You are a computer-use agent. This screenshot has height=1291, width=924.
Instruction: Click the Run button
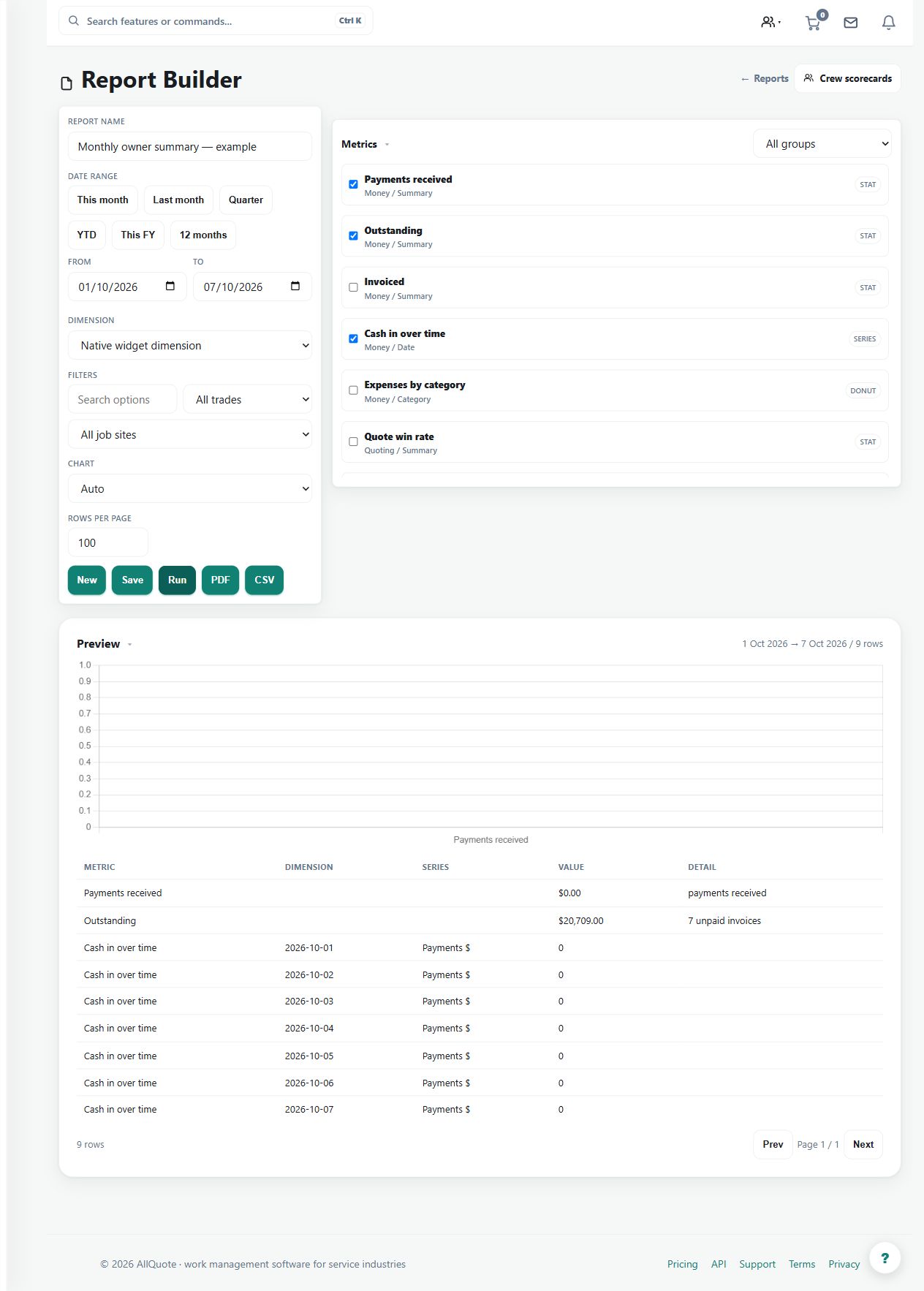tap(177, 580)
